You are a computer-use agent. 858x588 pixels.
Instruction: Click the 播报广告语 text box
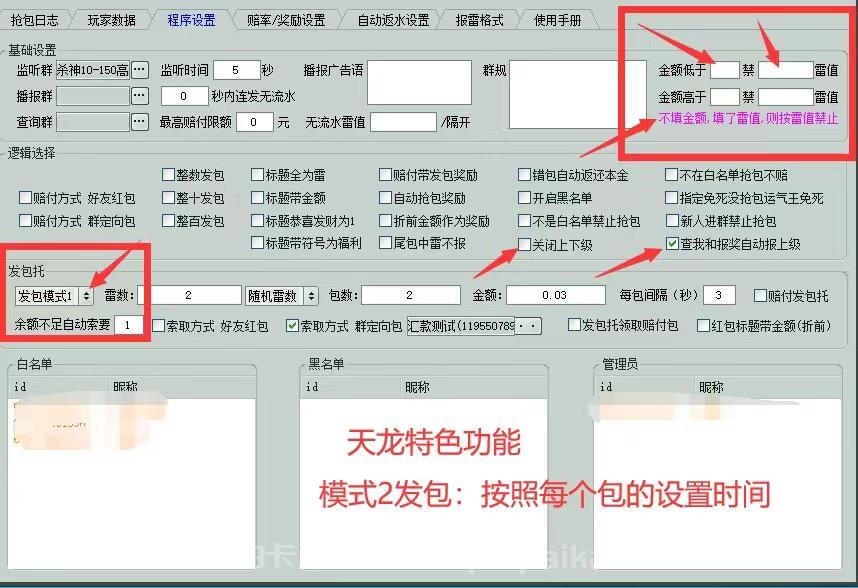(418, 82)
